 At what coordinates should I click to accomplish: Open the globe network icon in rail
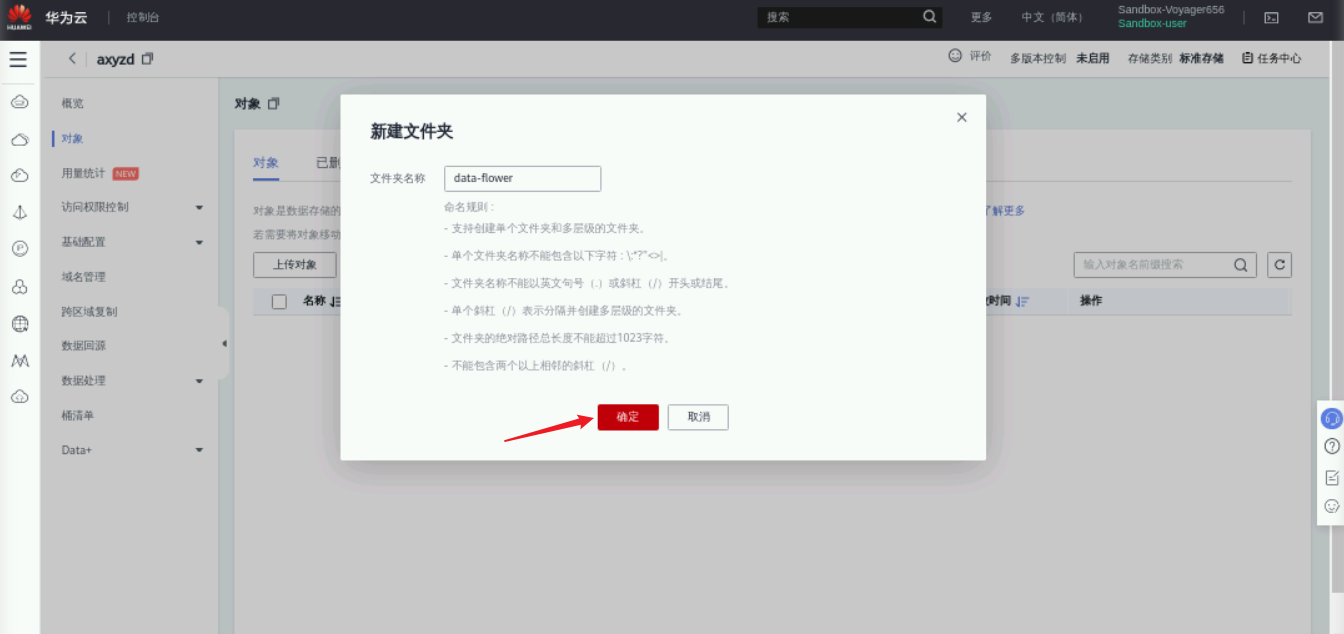[x=19, y=324]
